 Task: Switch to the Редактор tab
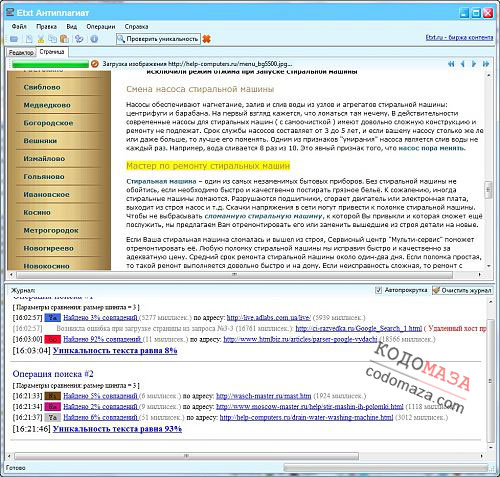(x=21, y=52)
